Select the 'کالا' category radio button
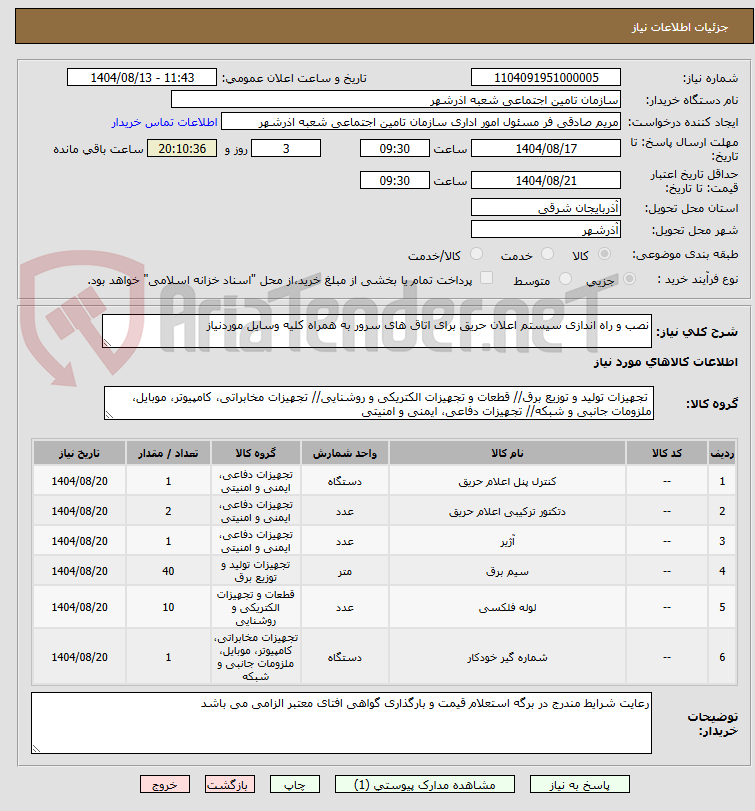This screenshot has height=811, width=755. (603, 254)
